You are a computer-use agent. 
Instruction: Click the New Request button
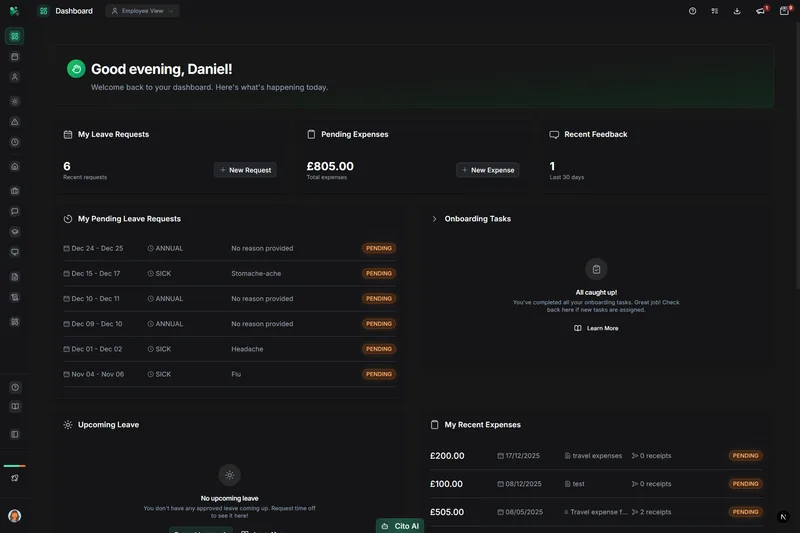coord(245,170)
